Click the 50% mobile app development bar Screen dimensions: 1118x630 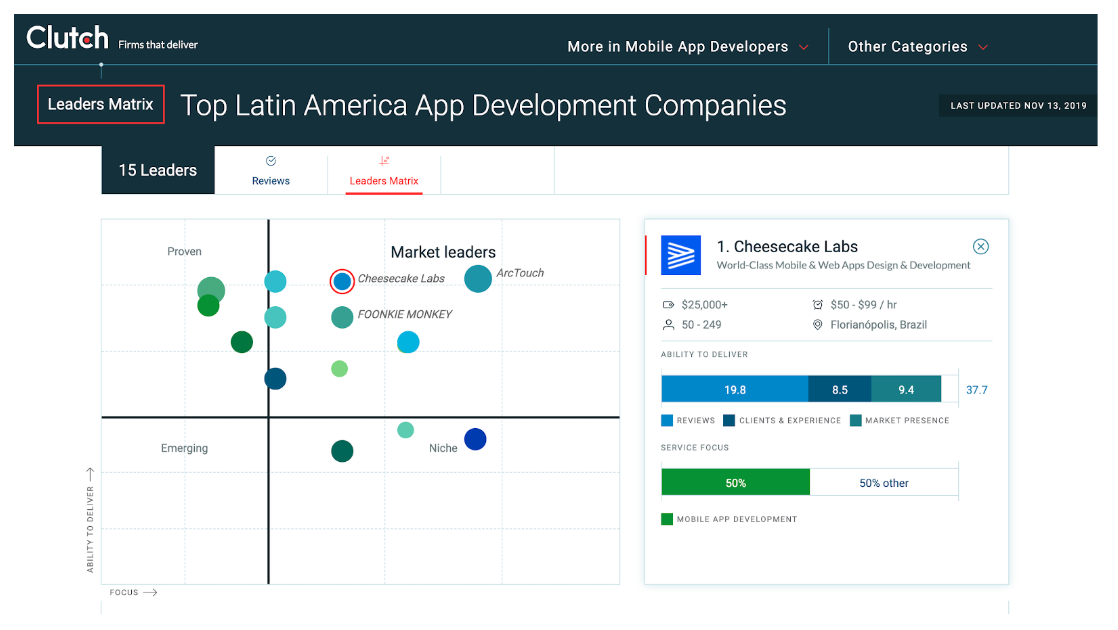pyautogui.click(x=736, y=482)
